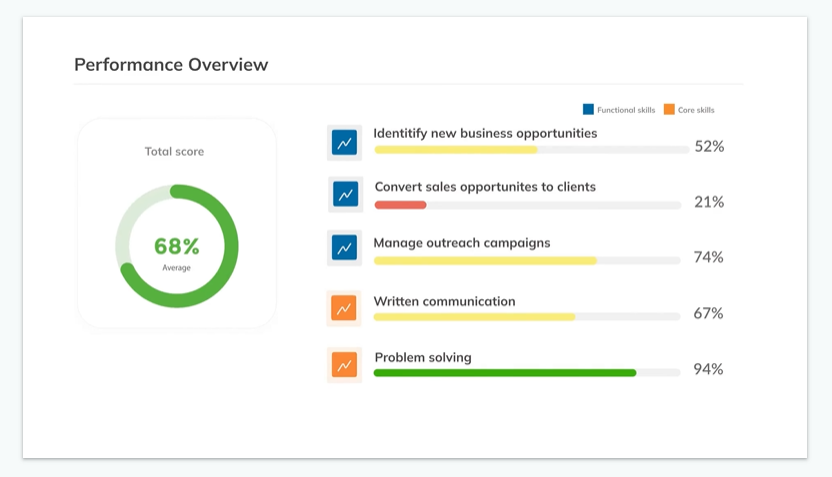Click the yellow Written communication progress bar
Viewport: 832px width, 477px height.
(474, 317)
